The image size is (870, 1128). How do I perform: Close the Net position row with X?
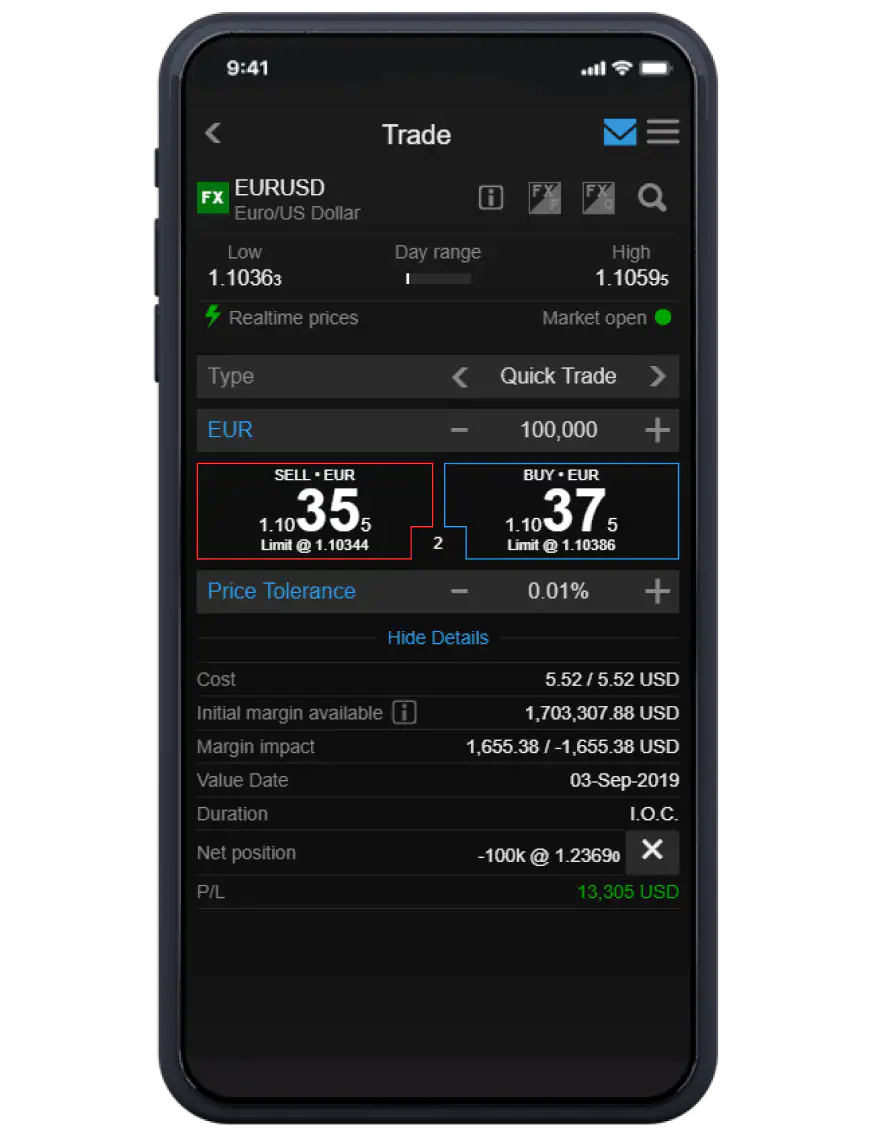click(x=653, y=852)
